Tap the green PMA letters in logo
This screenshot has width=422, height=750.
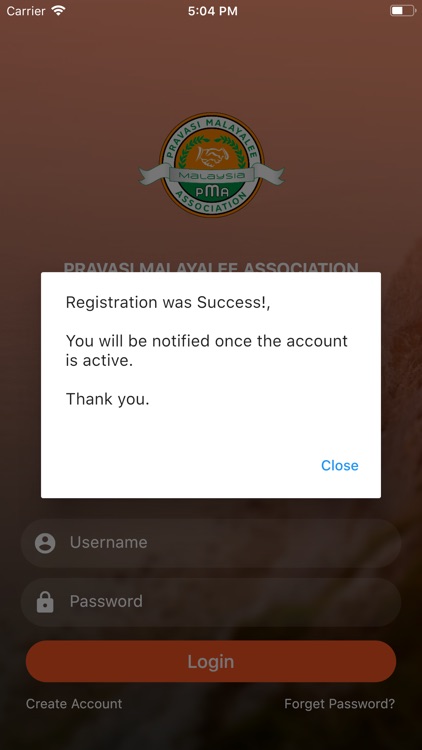[212, 192]
